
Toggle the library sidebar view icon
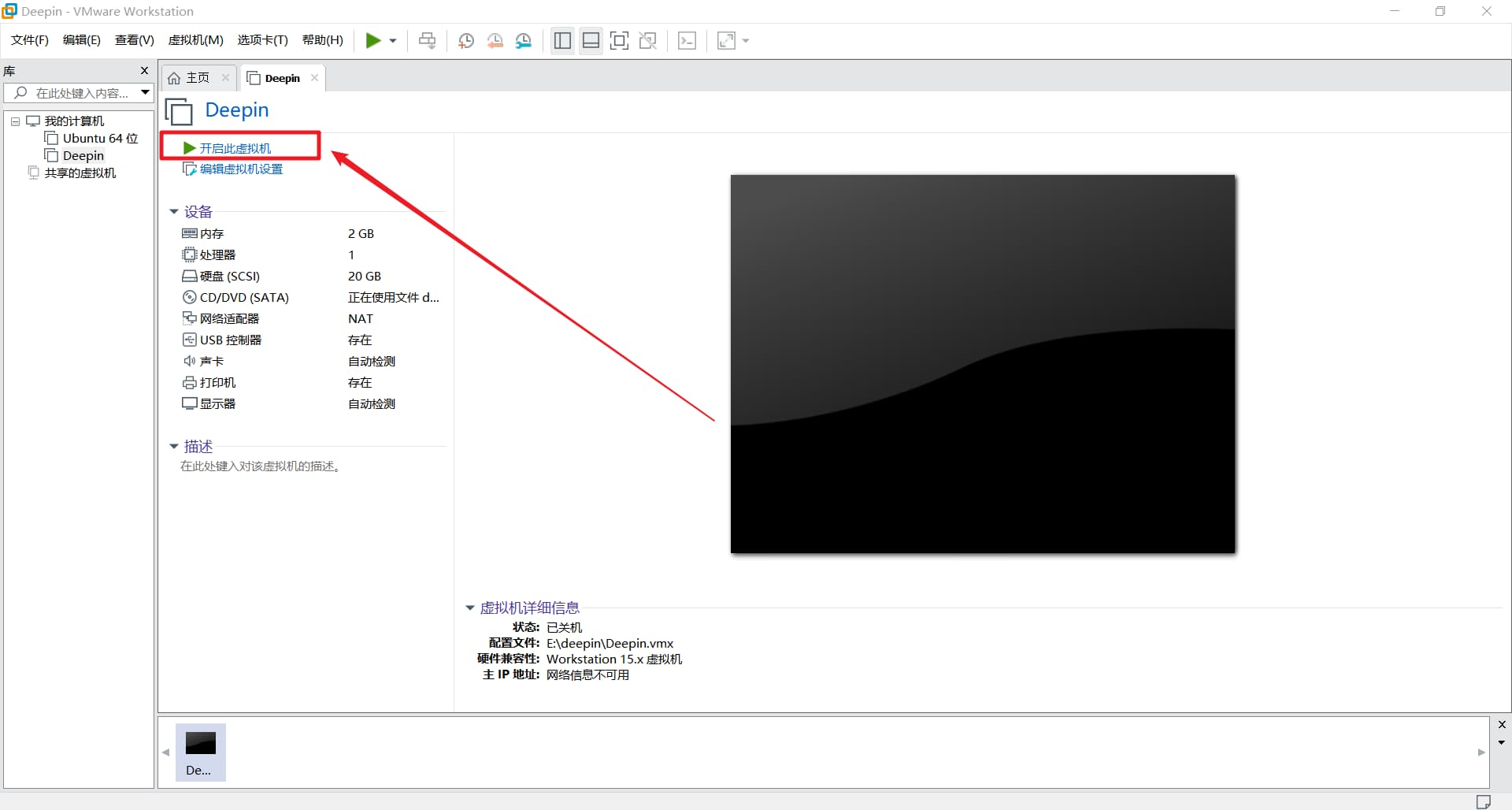[x=562, y=41]
